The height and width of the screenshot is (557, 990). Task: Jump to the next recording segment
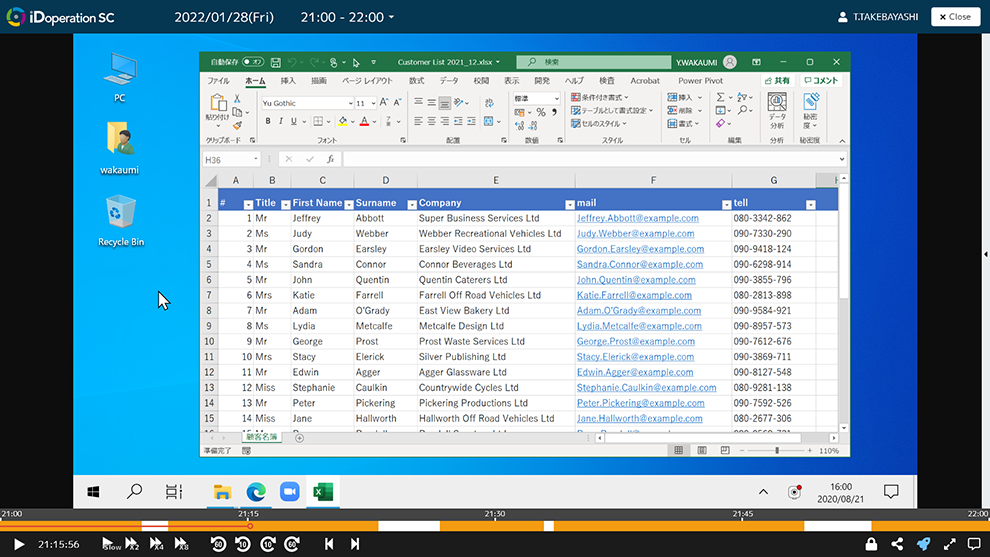[355, 544]
